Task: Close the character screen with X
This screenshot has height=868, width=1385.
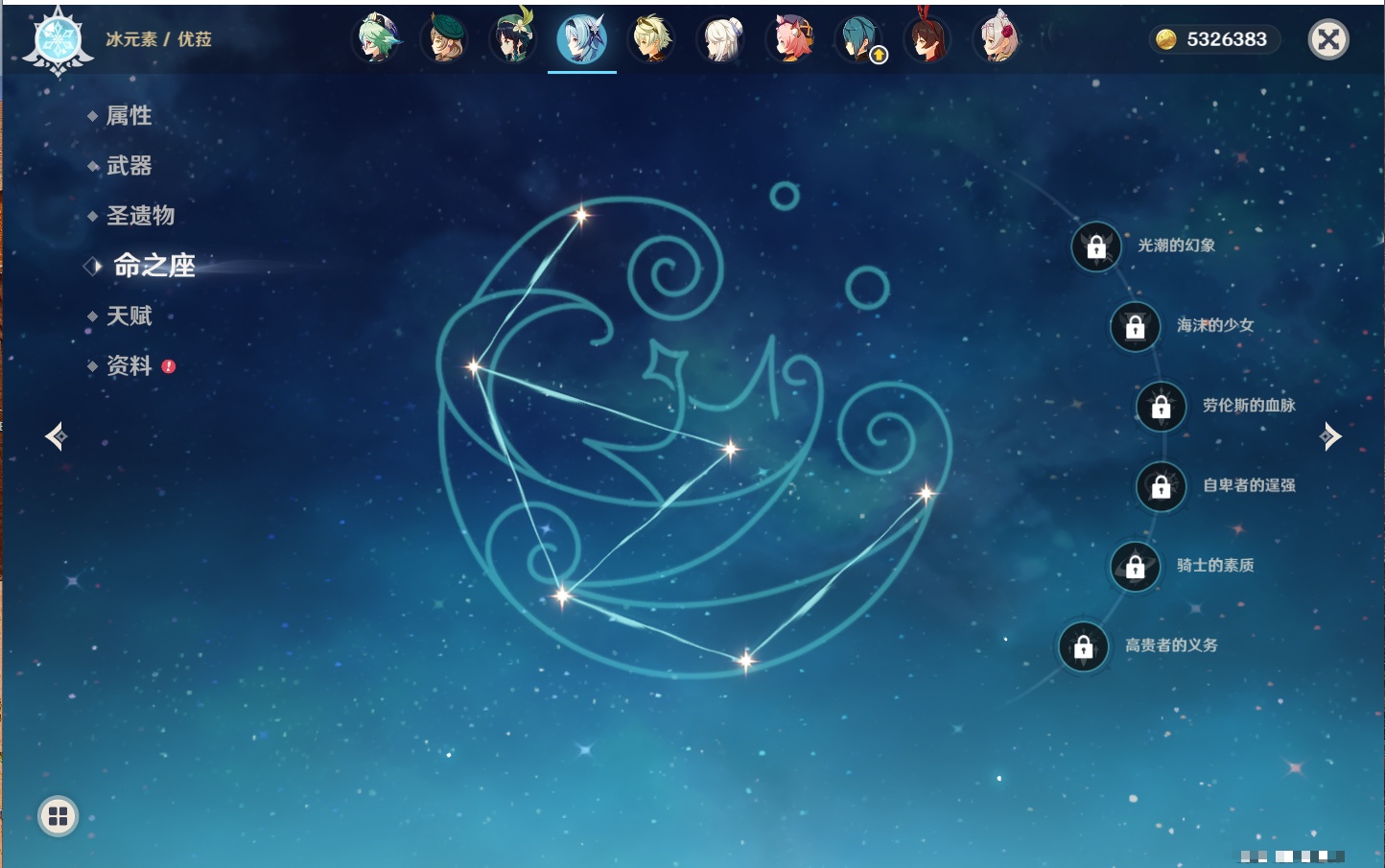Action: 1328,39
